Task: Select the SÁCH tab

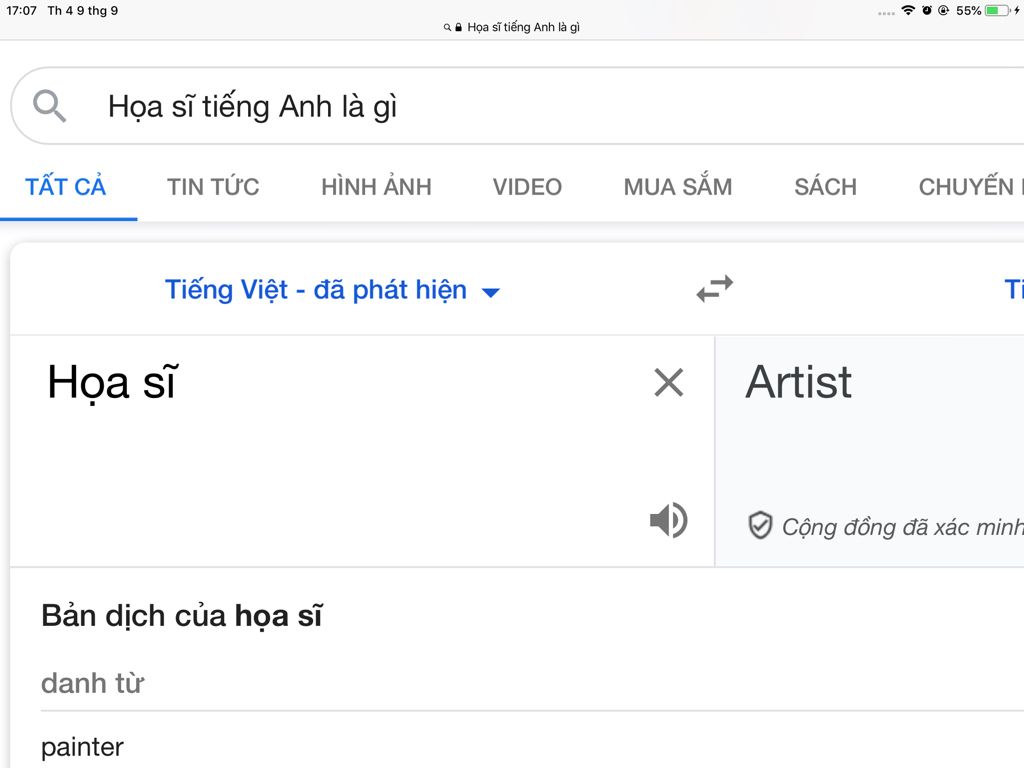Action: click(825, 187)
